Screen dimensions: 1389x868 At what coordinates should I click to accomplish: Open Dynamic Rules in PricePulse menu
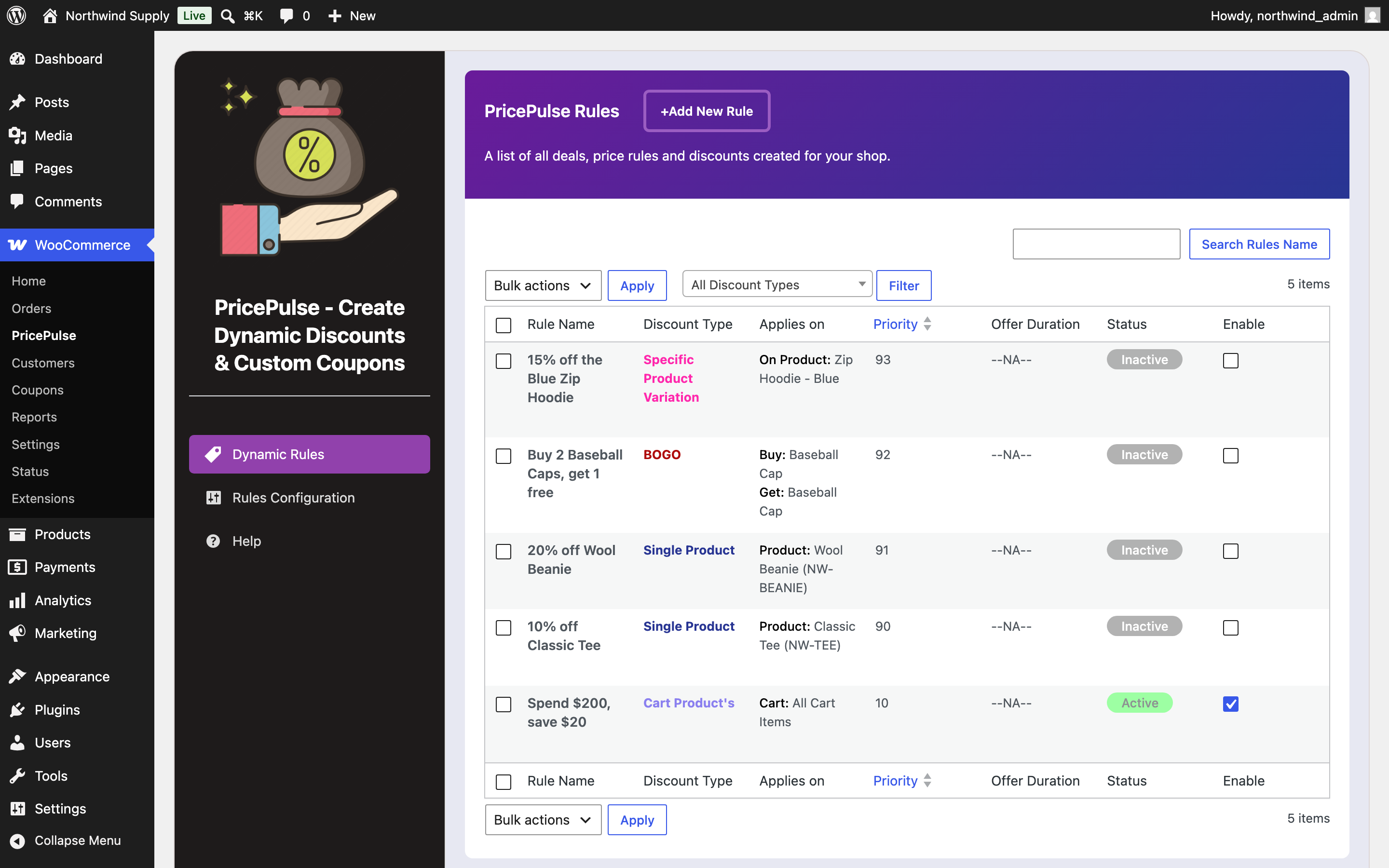click(x=309, y=454)
